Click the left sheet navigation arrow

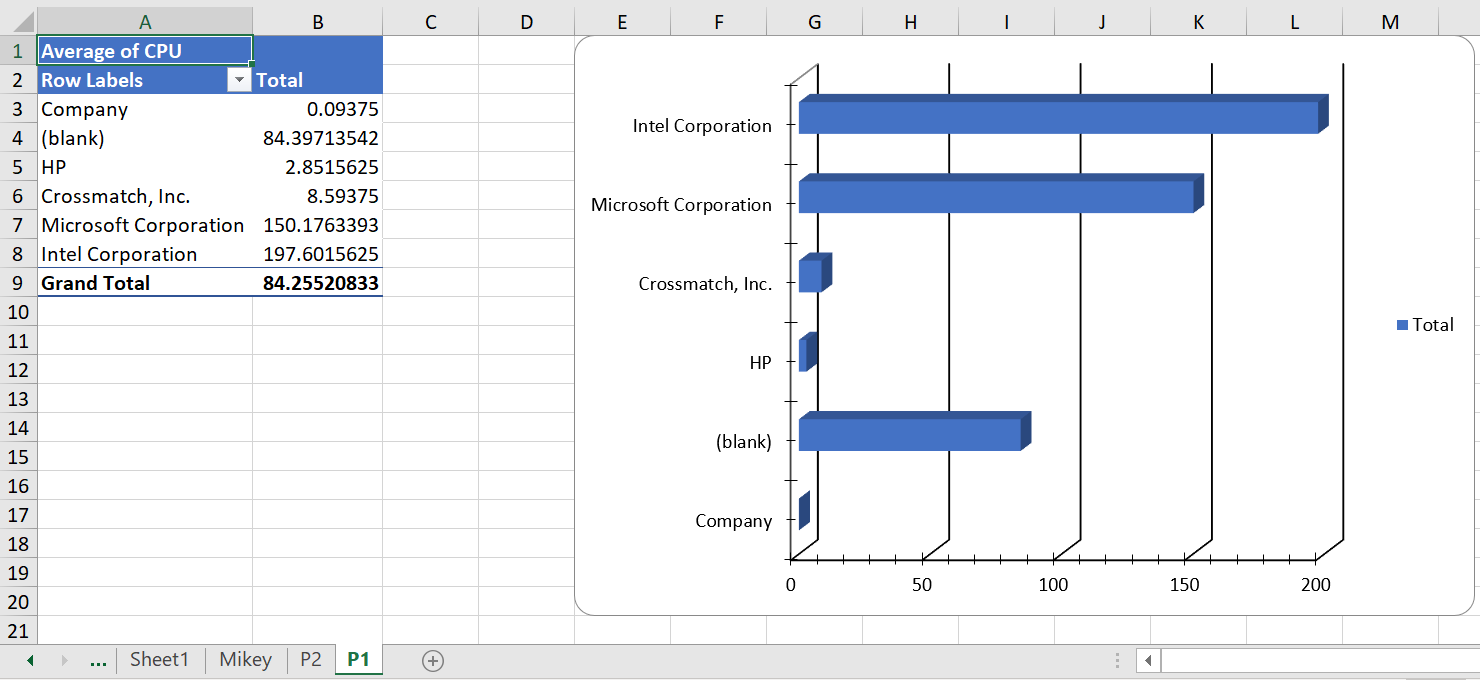(28, 660)
